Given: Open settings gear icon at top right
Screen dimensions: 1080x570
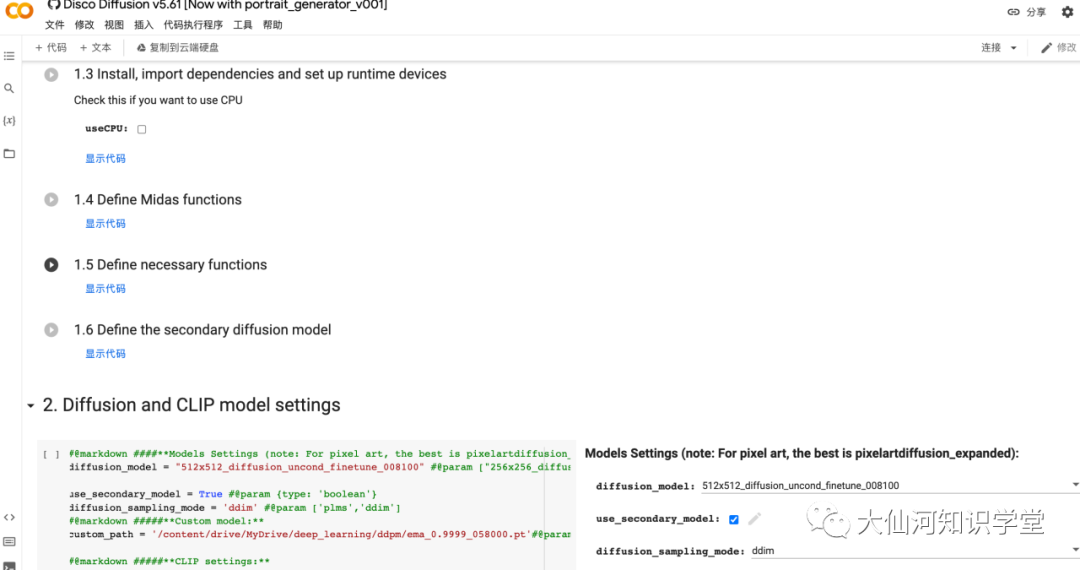Looking at the screenshot, I should [1067, 12].
